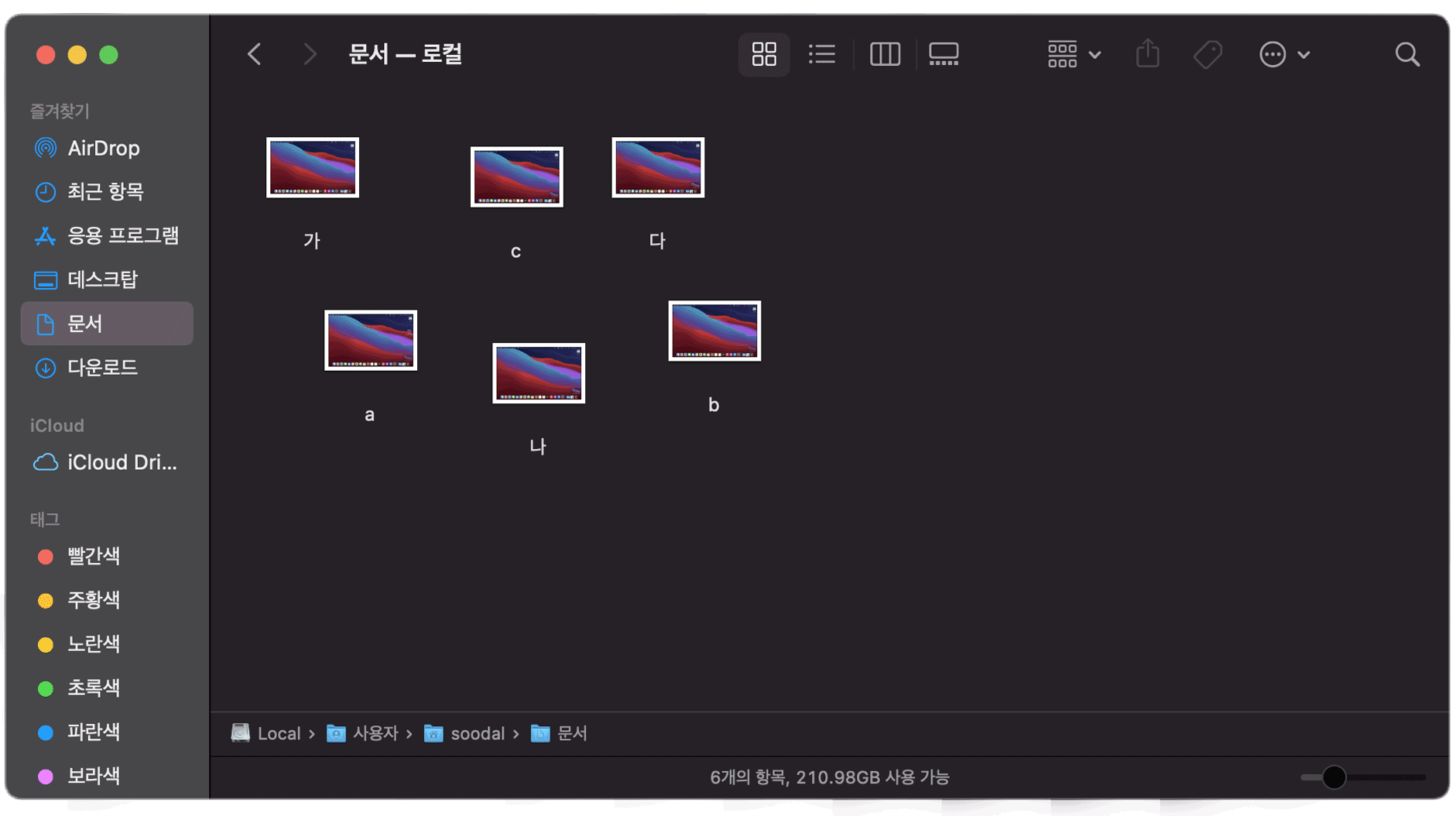The width and height of the screenshot is (1456, 816).
Task: Minimize the window with yellow button
Action: (77, 55)
